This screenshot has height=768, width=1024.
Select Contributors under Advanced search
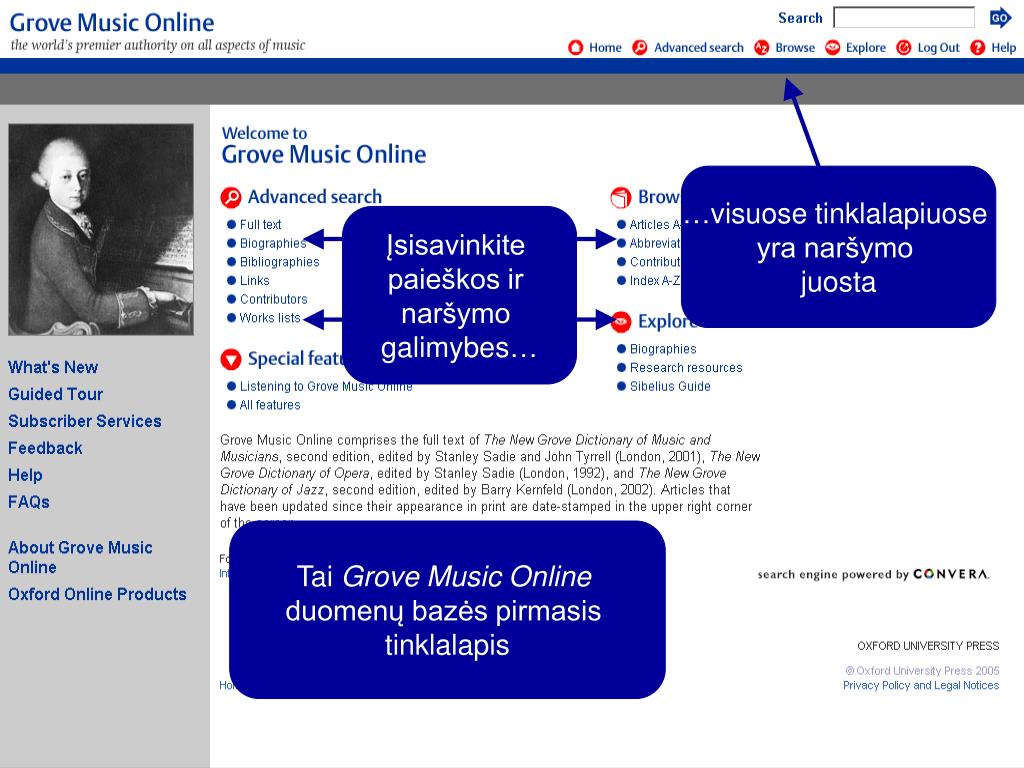273,299
